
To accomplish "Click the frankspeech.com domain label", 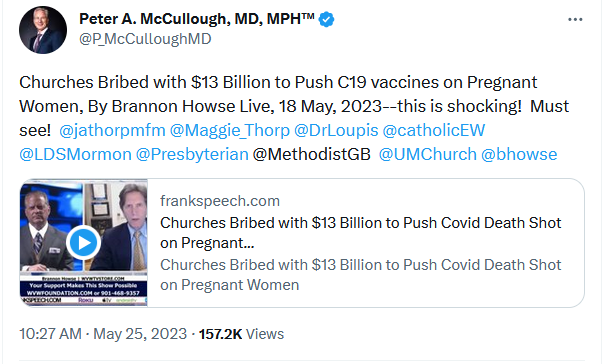I will (x=220, y=201).
